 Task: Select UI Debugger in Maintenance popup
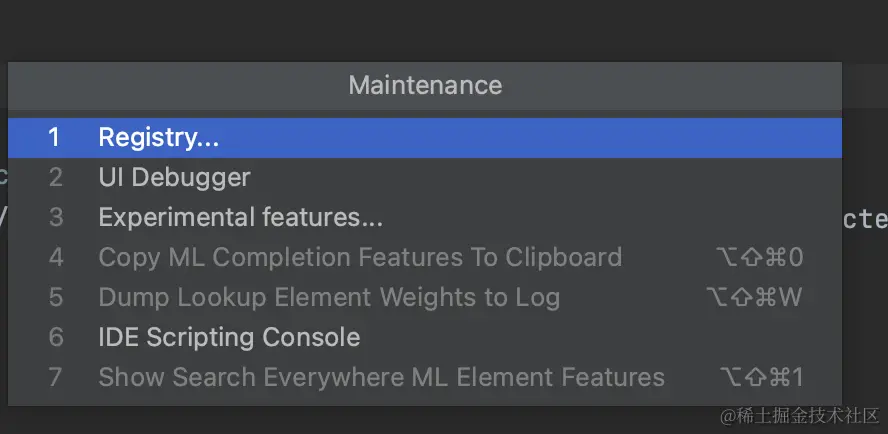[174, 178]
